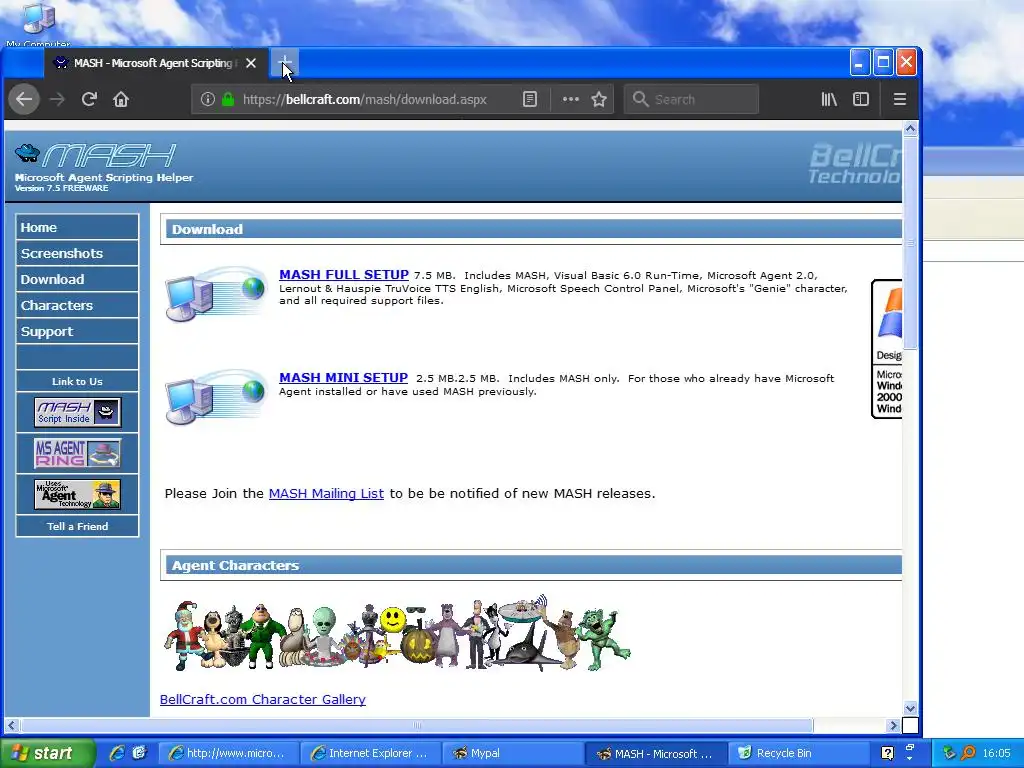The width and height of the screenshot is (1024, 768).
Task: Click the MASH logo in the page header
Action: [95, 156]
